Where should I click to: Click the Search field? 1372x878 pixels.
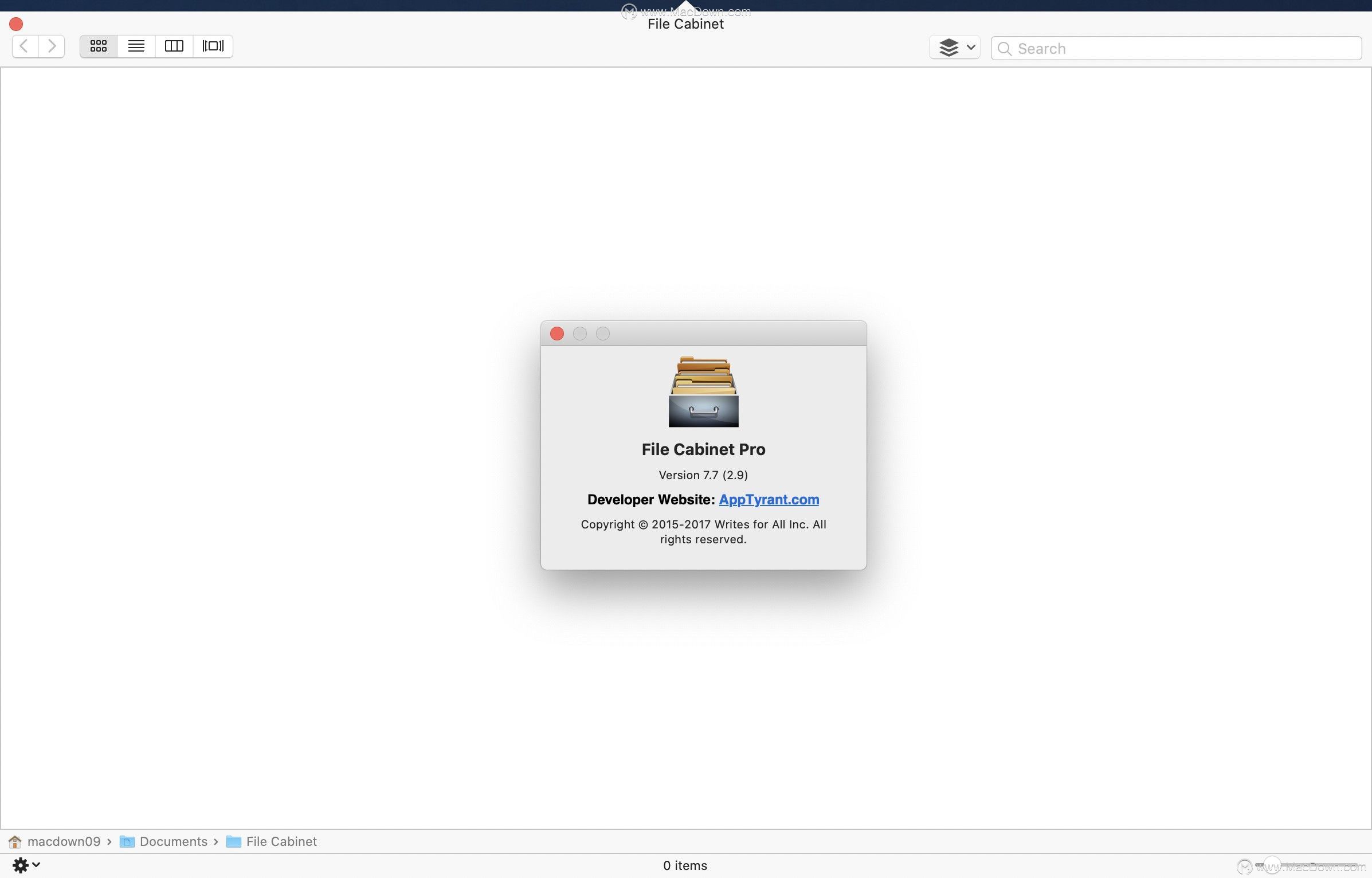pos(1177,48)
